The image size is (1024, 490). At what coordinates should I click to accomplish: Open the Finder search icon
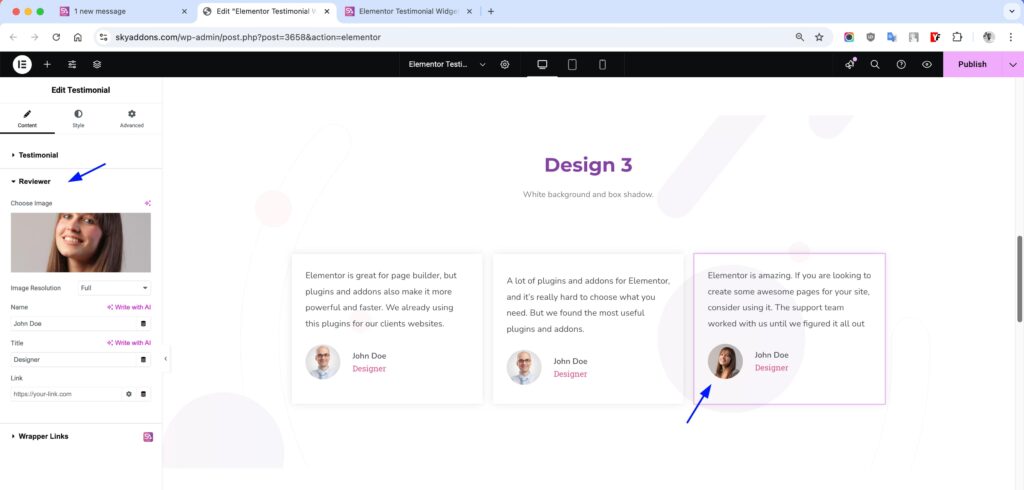coord(875,64)
